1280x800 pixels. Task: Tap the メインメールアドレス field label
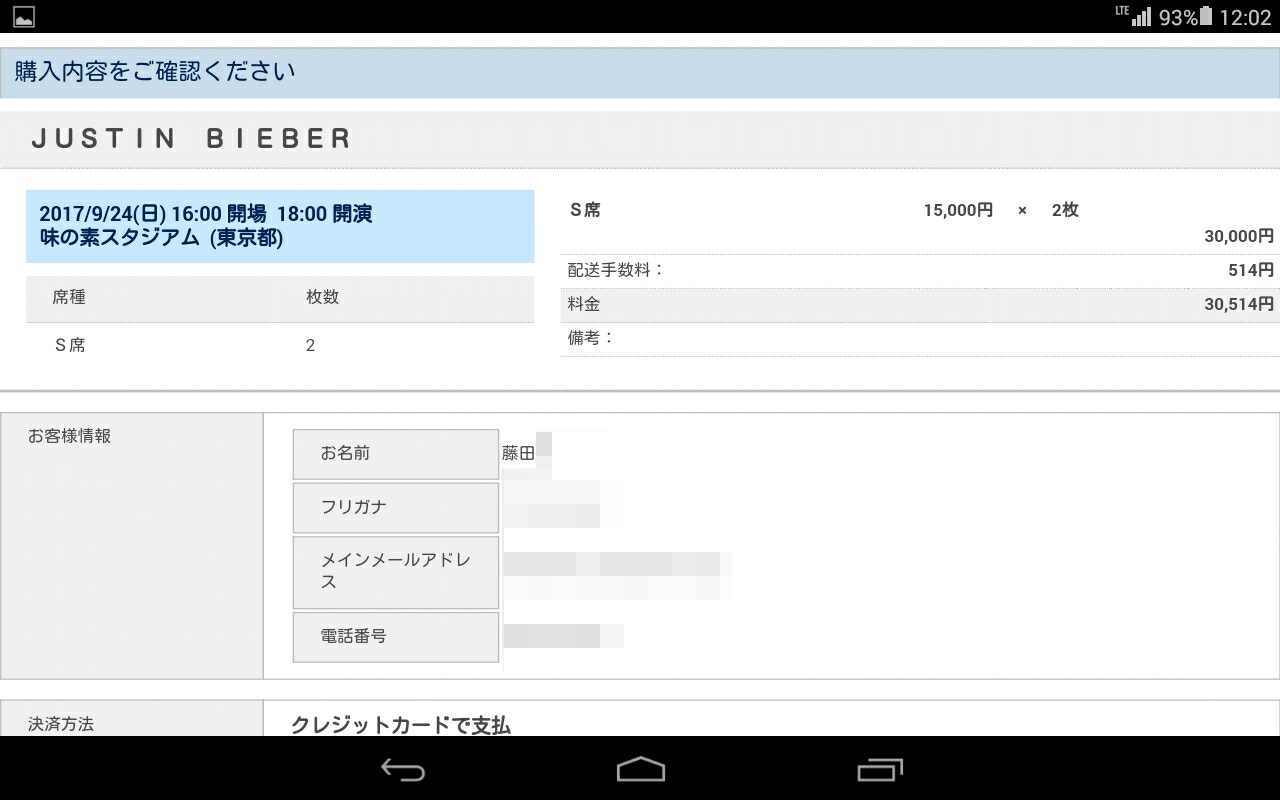pos(395,572)
